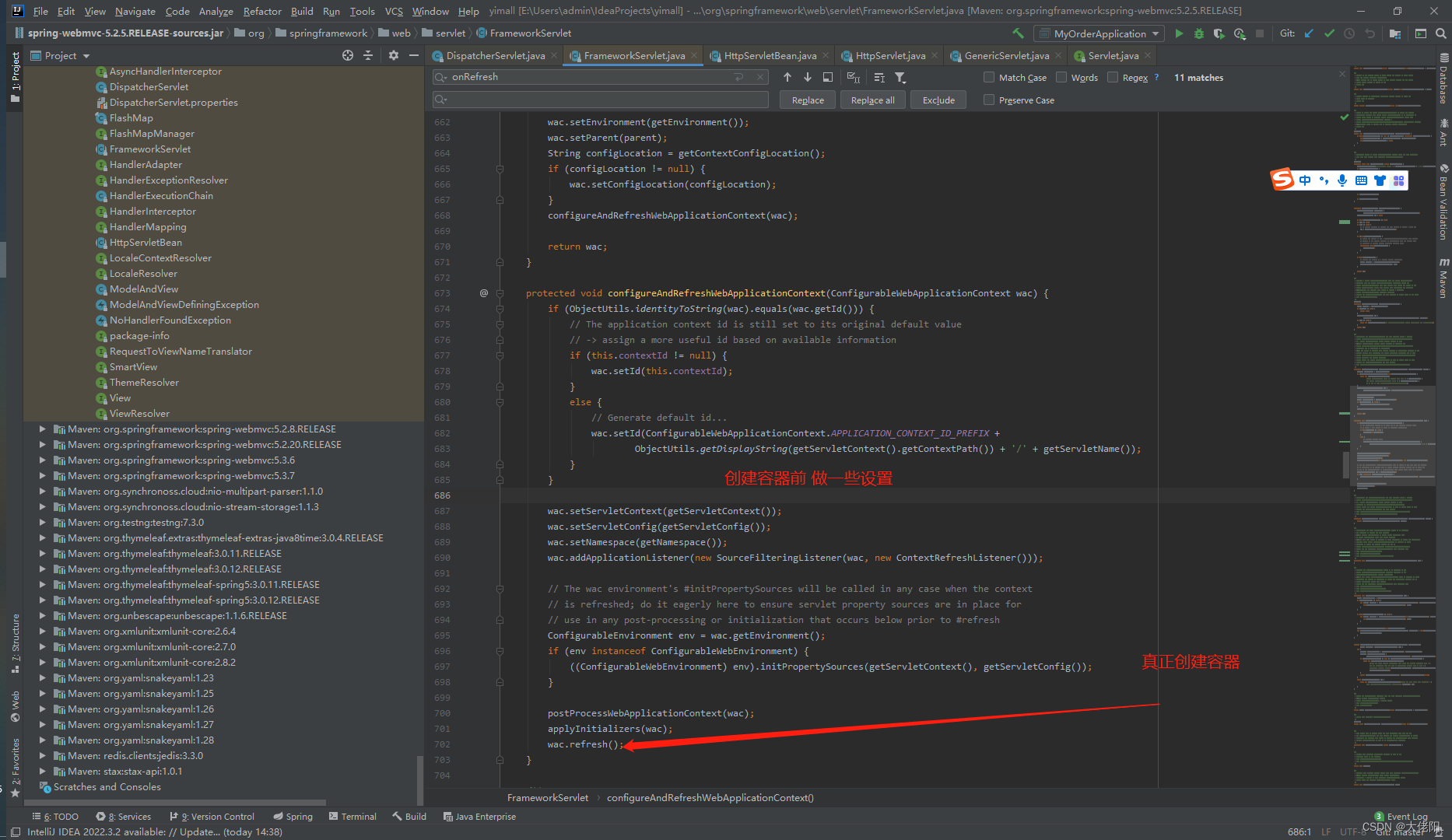1452x840 pixels.
Task: Open the Version Control tool window
Action: coord(212,816)
